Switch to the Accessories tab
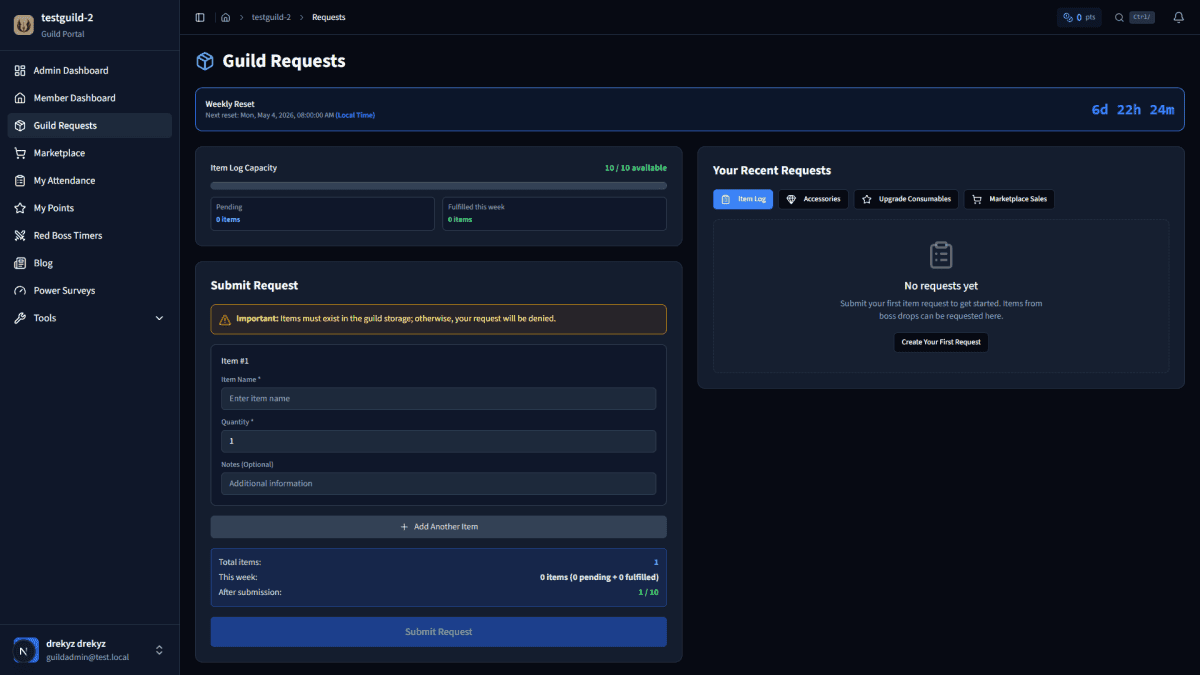This screenshot has height=675, width=1200. [813, 199]
